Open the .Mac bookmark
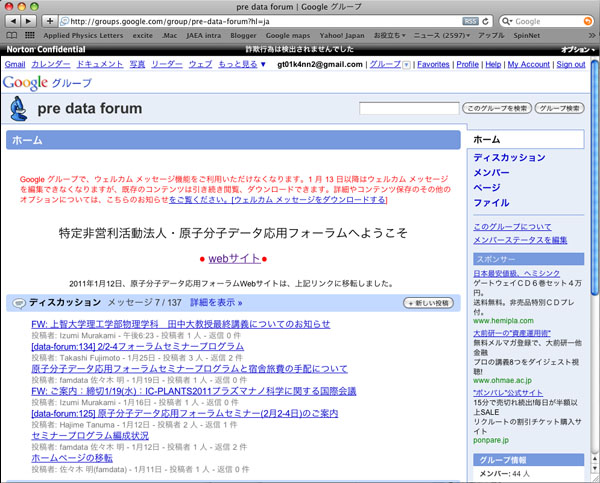The width and height of the screenshot is (600, 483). point(169,36)
